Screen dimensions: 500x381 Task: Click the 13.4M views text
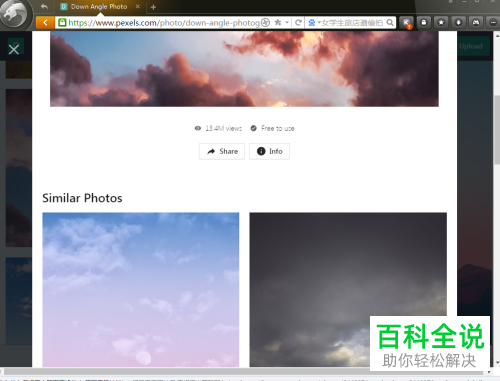click(223, 128)
